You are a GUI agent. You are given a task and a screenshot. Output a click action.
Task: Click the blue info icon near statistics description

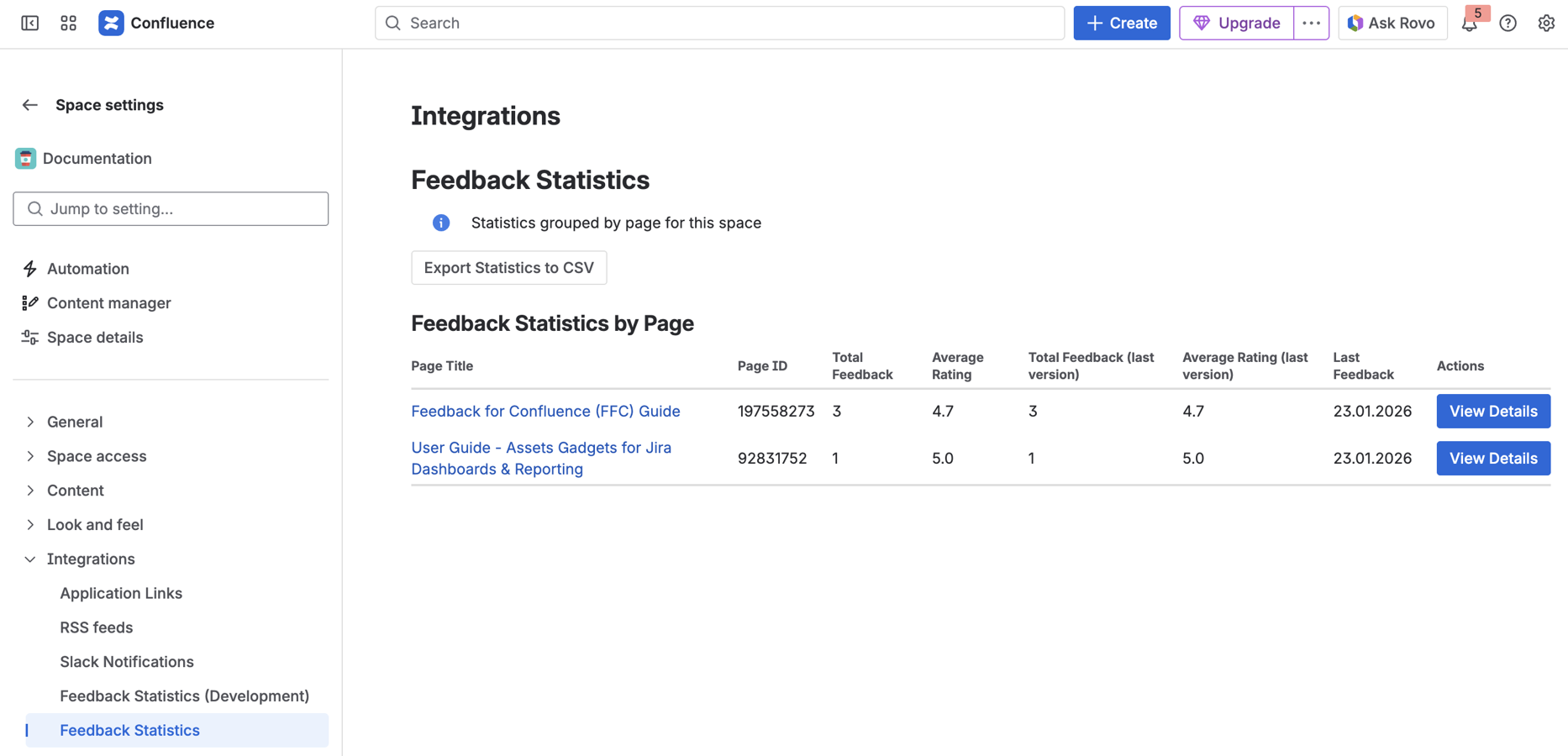[440, 223]
